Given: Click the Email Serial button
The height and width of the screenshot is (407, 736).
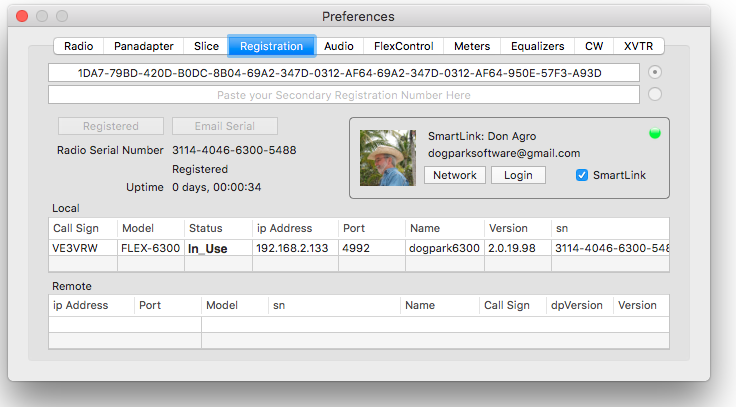Looking at the screenshot, I should 224,127.
